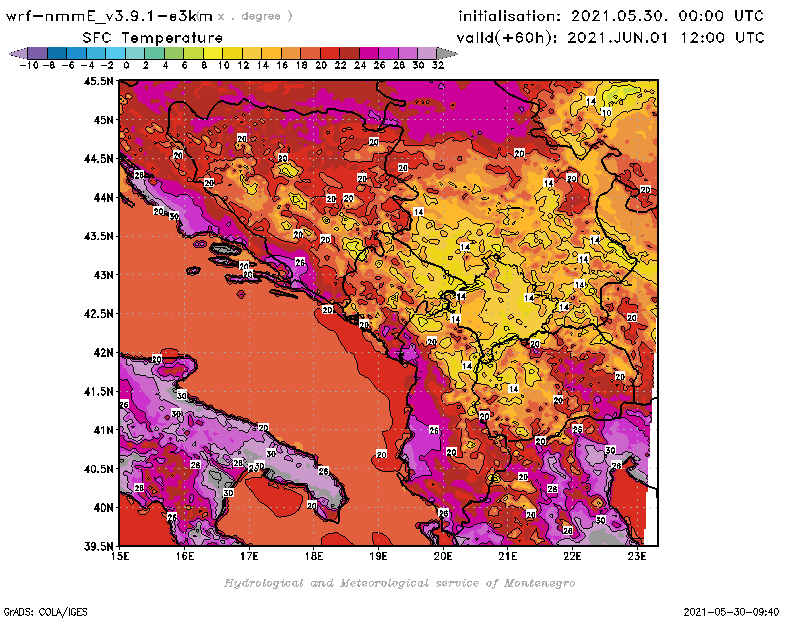The height and width of the screenshot is (618, 800).
Task: Click the legend swatch between 30 and 32
Action: pyautogui.click(x=427, y=53)
